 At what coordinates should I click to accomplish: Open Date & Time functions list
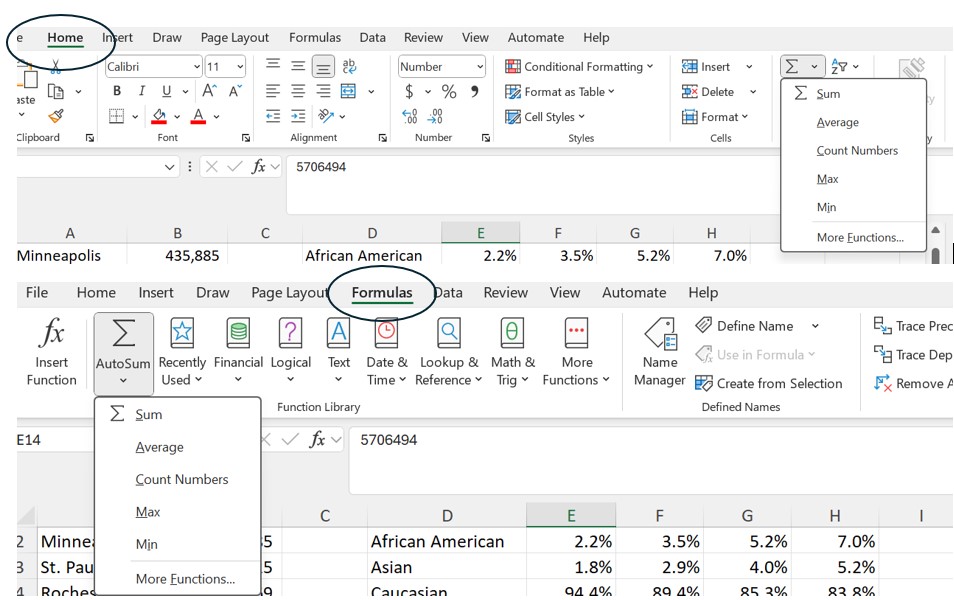pos(387,352)
